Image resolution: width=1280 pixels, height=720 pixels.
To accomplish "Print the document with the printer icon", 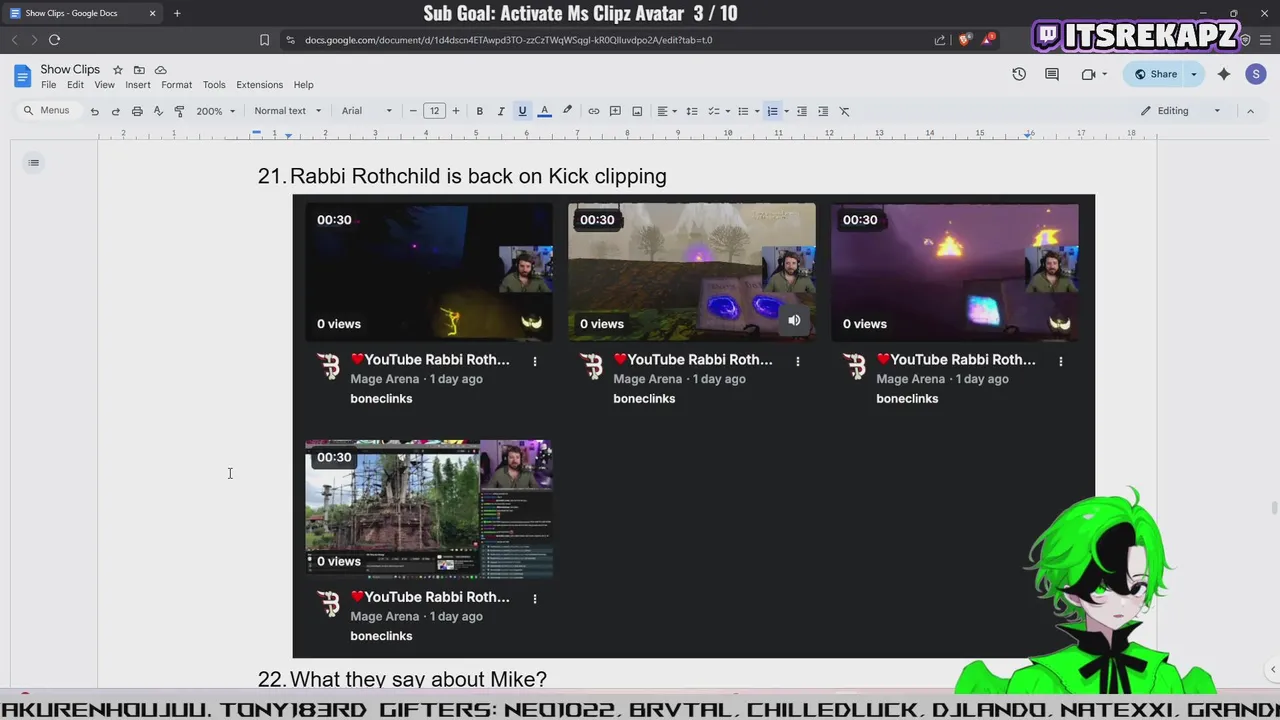I will pos(137,111).
